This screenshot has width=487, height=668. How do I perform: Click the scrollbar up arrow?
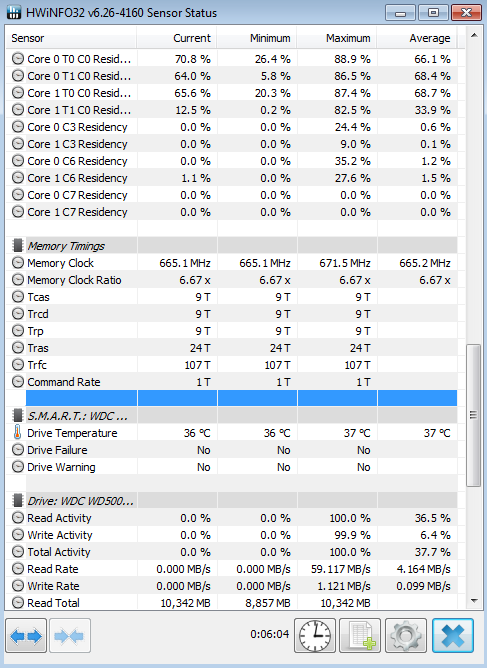(x=473, y=35)
